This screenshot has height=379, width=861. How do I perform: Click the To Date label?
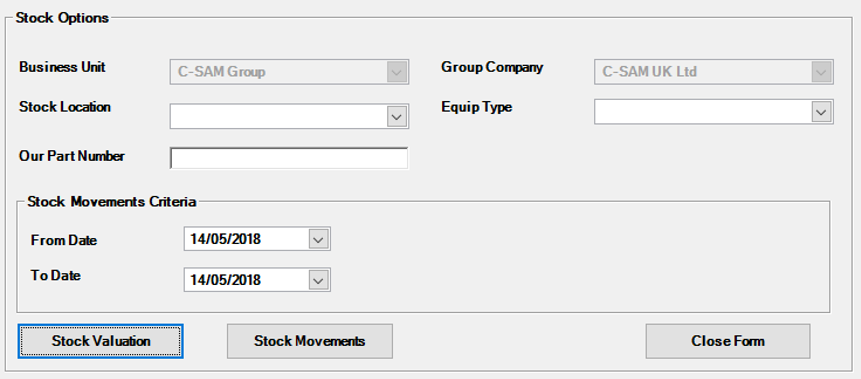[56, 276]
